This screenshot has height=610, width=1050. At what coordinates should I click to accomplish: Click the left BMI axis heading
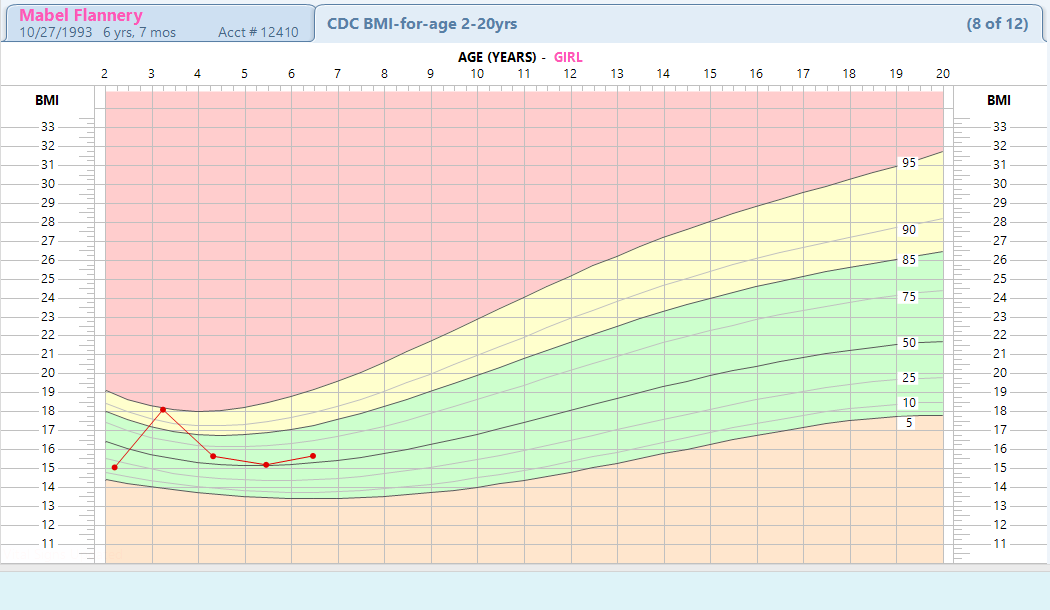point(47,100)
